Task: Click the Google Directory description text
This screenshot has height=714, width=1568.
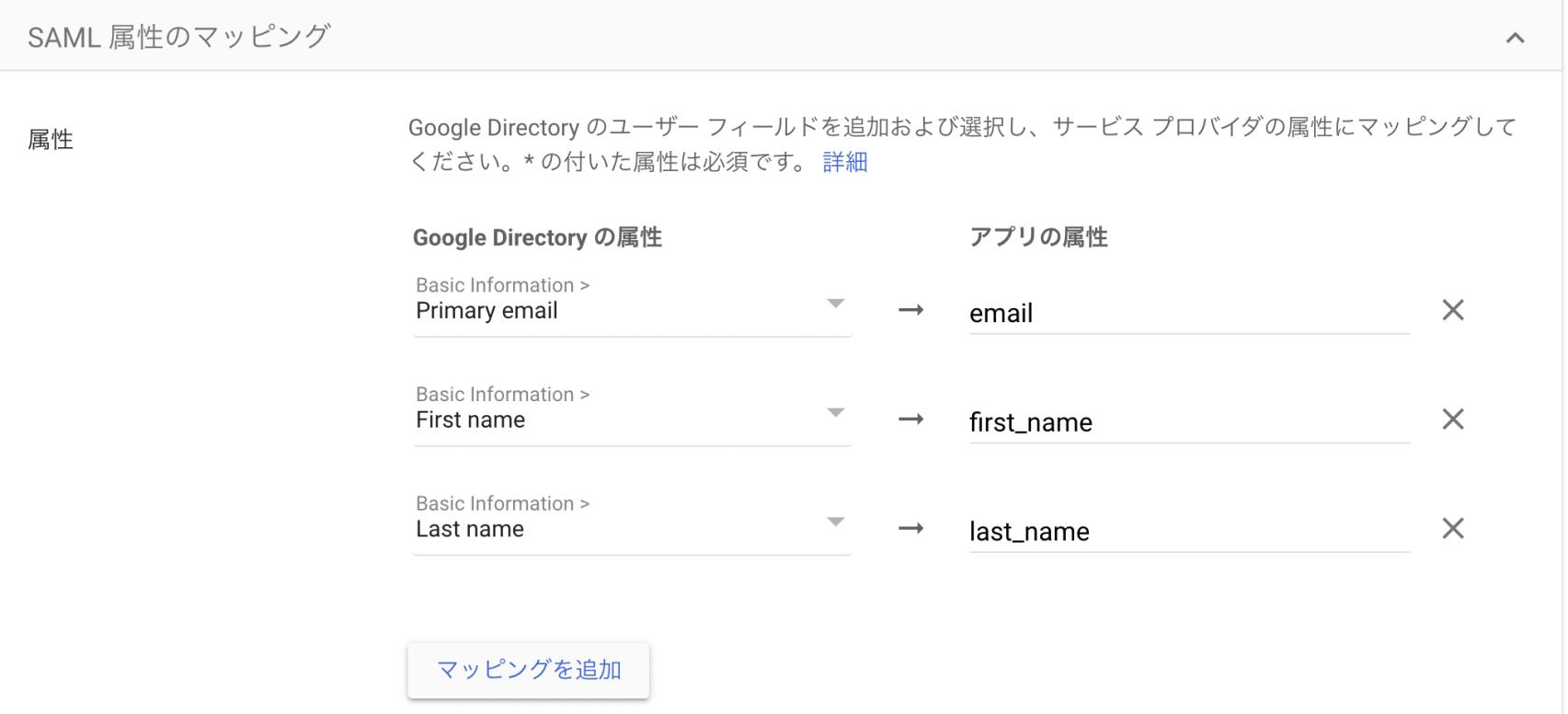Action: [960, 128]
